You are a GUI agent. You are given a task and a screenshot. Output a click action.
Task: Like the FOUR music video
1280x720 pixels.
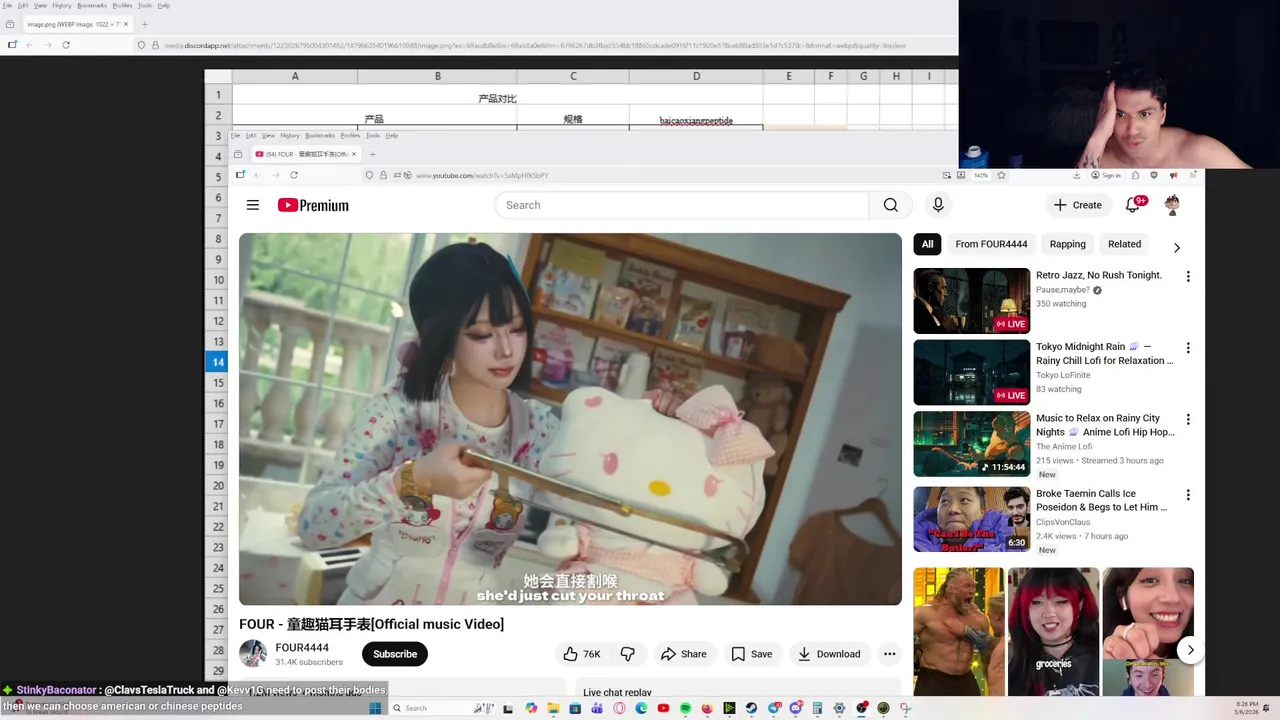[581, 654]
